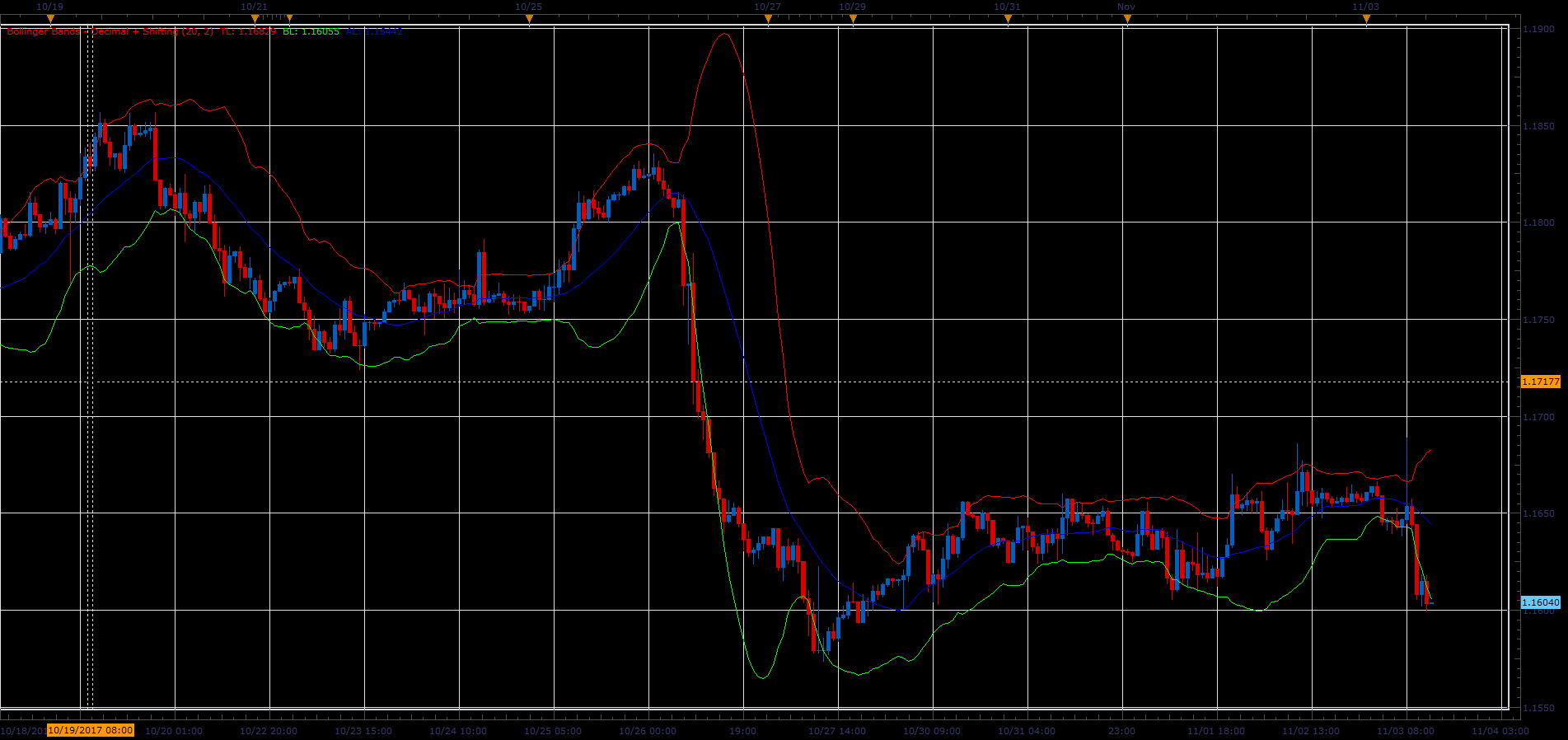This screenshot has height=740, width=1568.
Task: Click the 10/31 04:00 time axis label
Action: [1027, 731]
